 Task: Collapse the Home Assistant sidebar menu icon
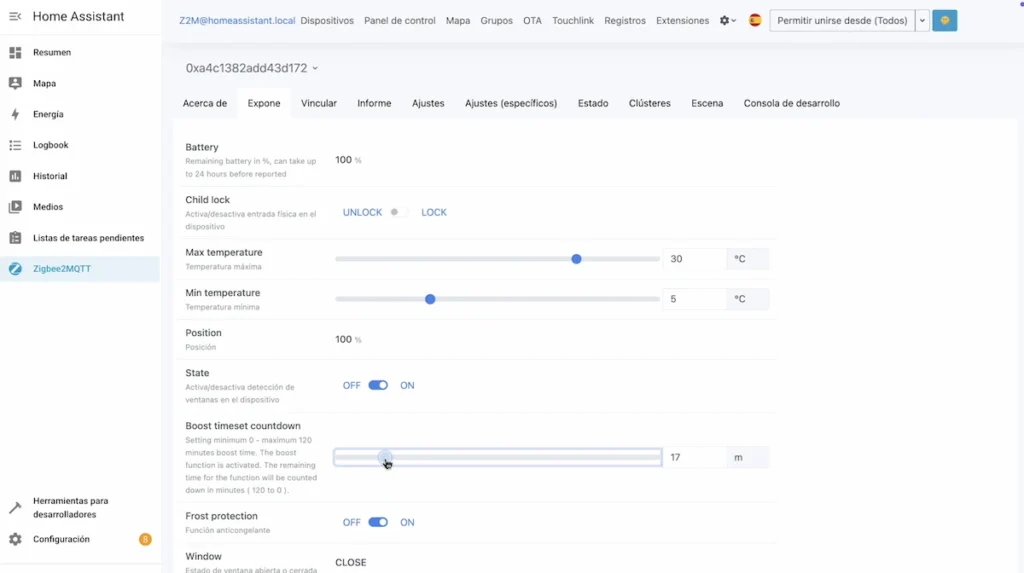(15, 17)
